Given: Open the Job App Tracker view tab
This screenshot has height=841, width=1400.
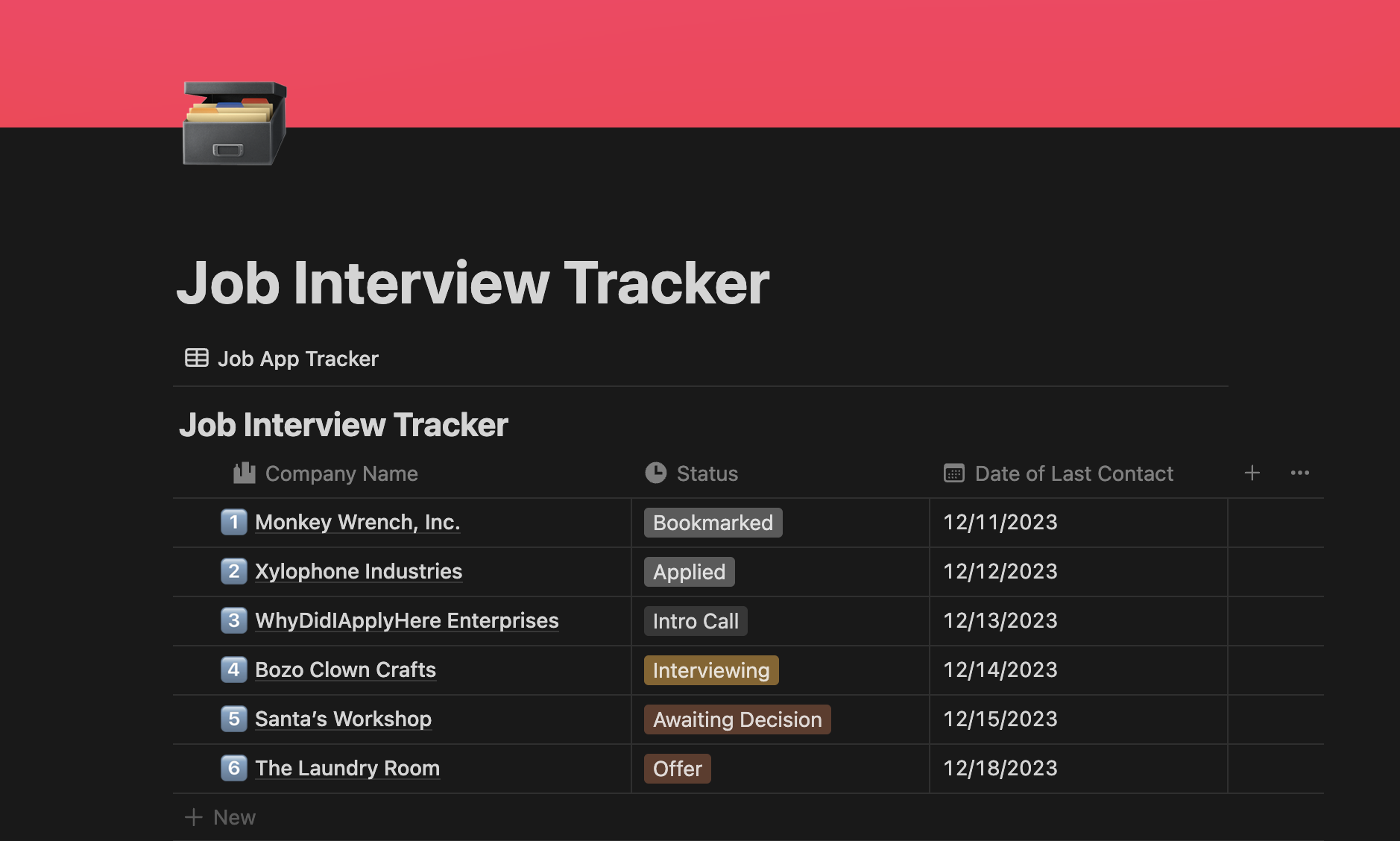Looking at the screenshot, I should pyautogui.click(x=282, y=359).
